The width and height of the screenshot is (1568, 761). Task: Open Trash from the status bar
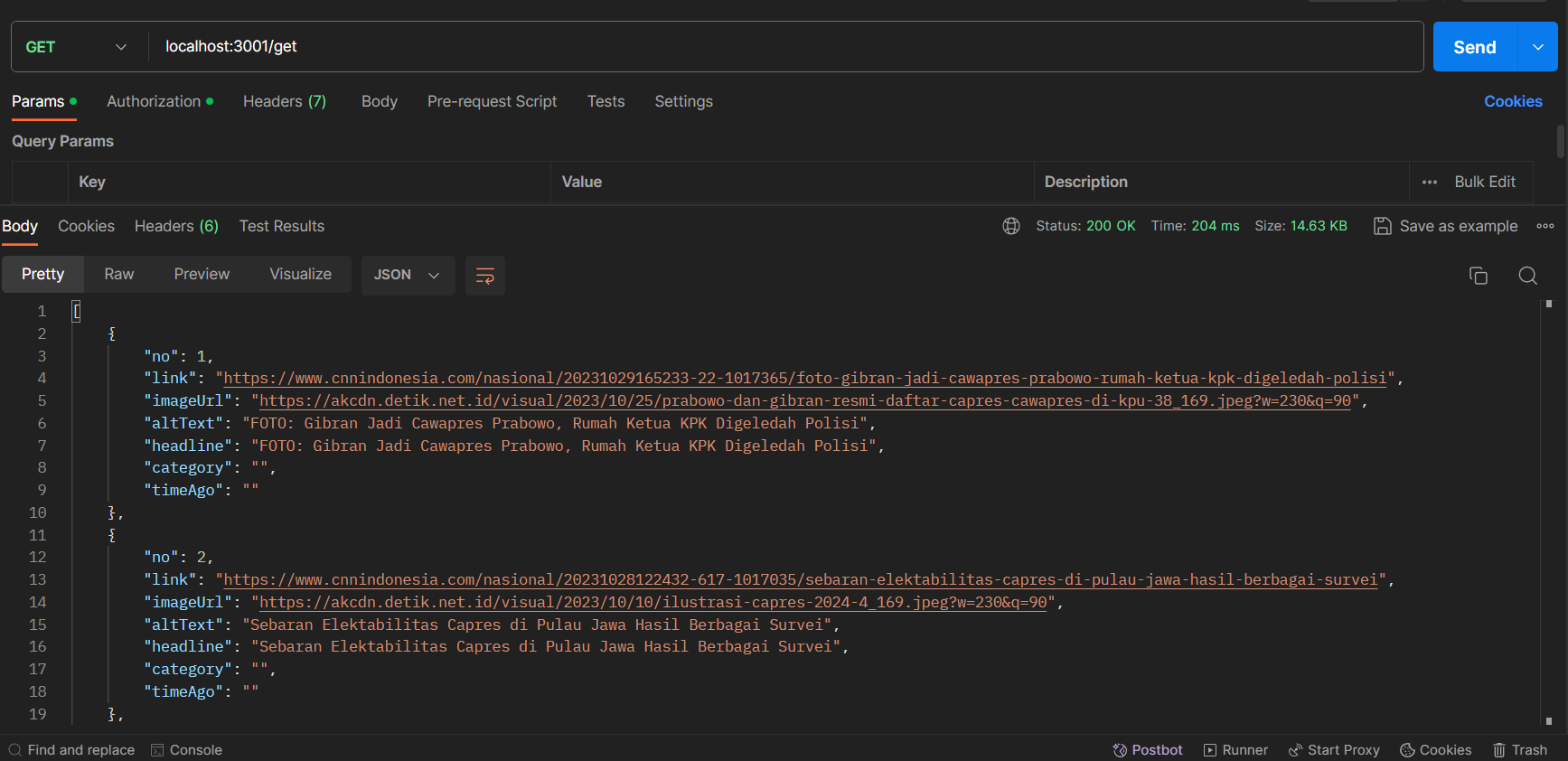(1520, 750)
